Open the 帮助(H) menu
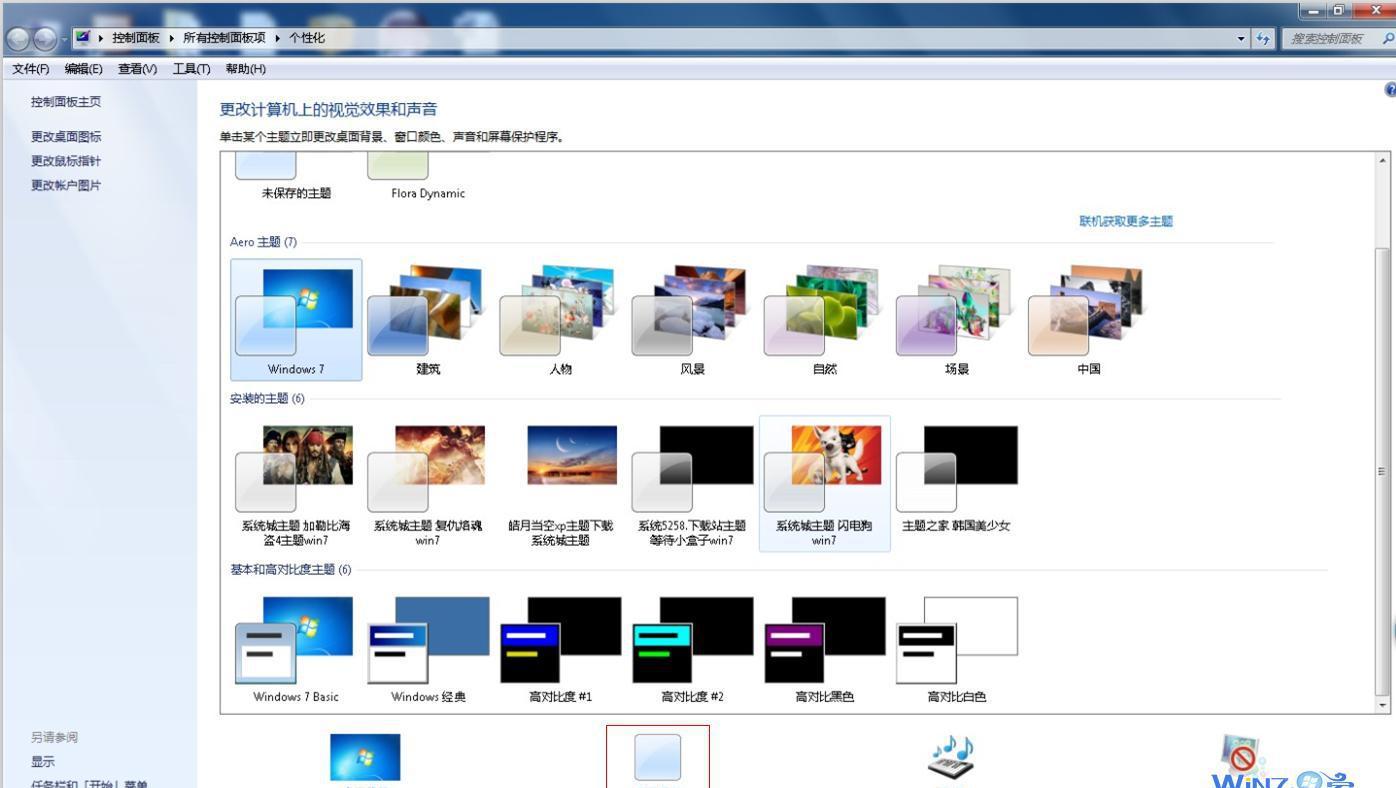Viewport: 1396px width, 788px height. tap(246, 69)
